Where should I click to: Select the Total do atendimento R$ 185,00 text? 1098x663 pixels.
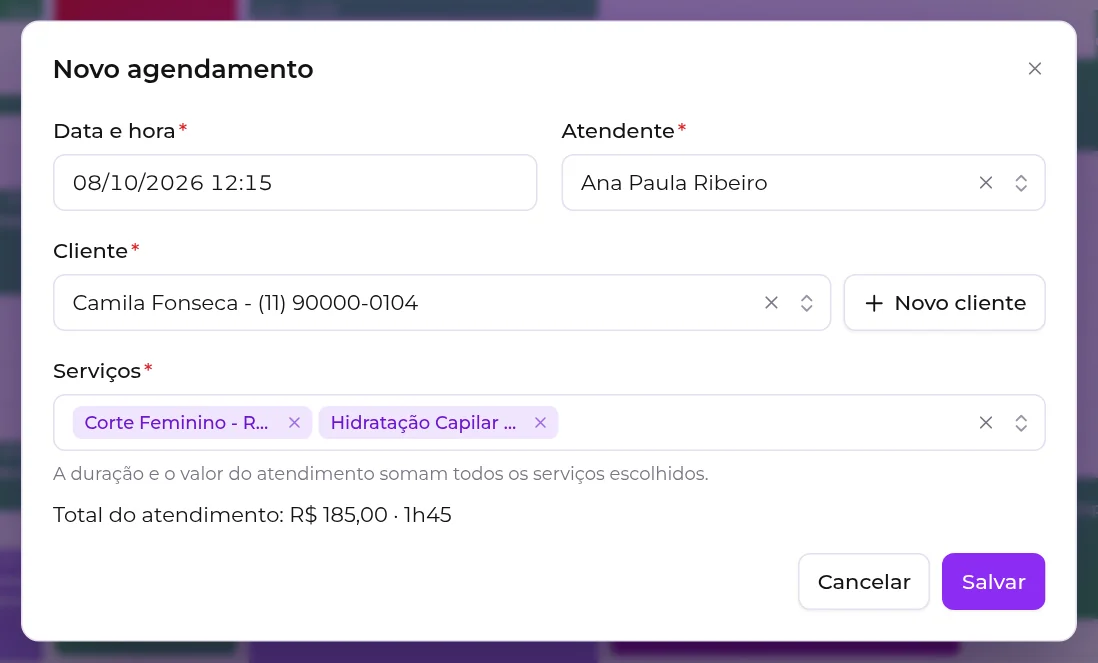(x=252, y=515)
